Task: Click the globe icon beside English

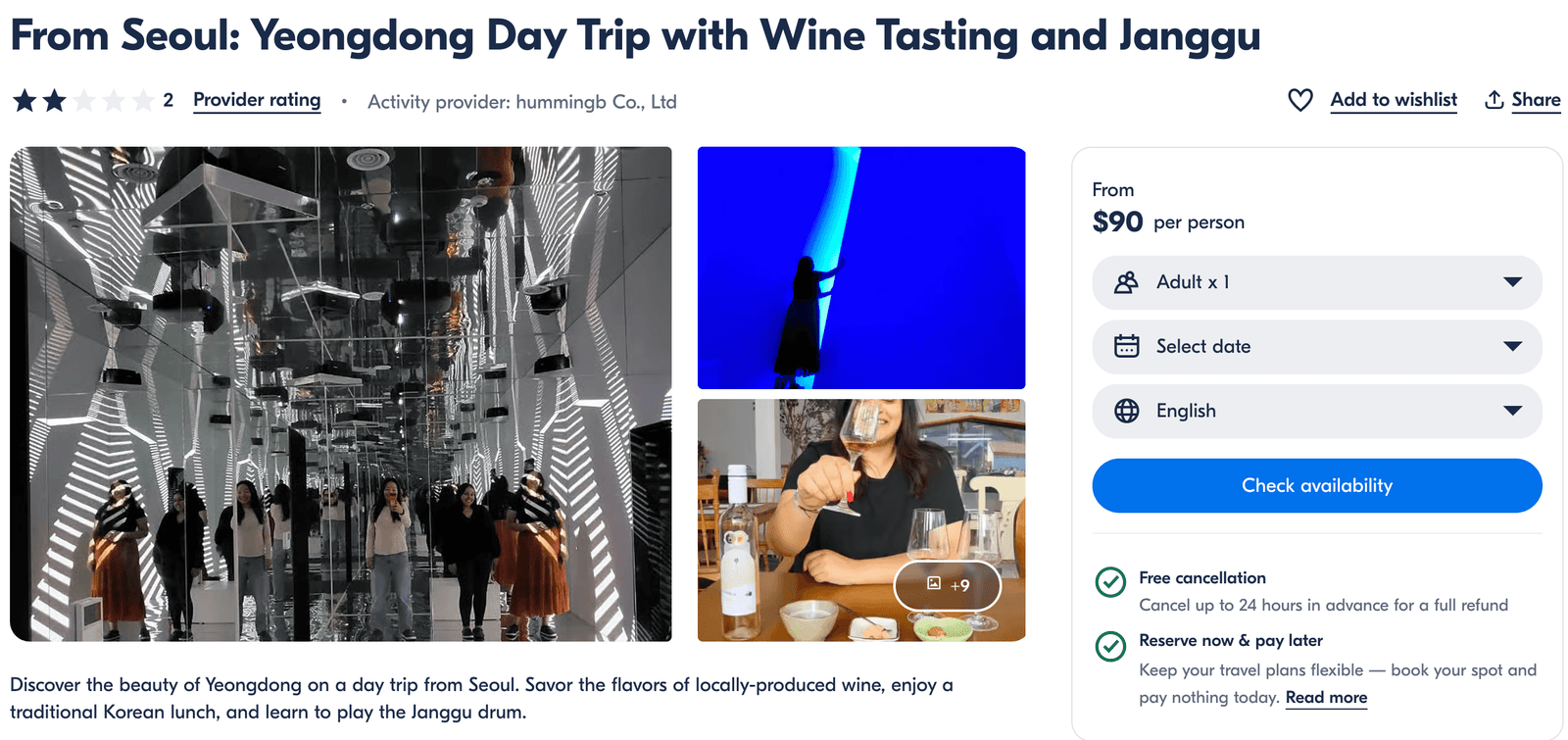Action: click(1127, 411)
